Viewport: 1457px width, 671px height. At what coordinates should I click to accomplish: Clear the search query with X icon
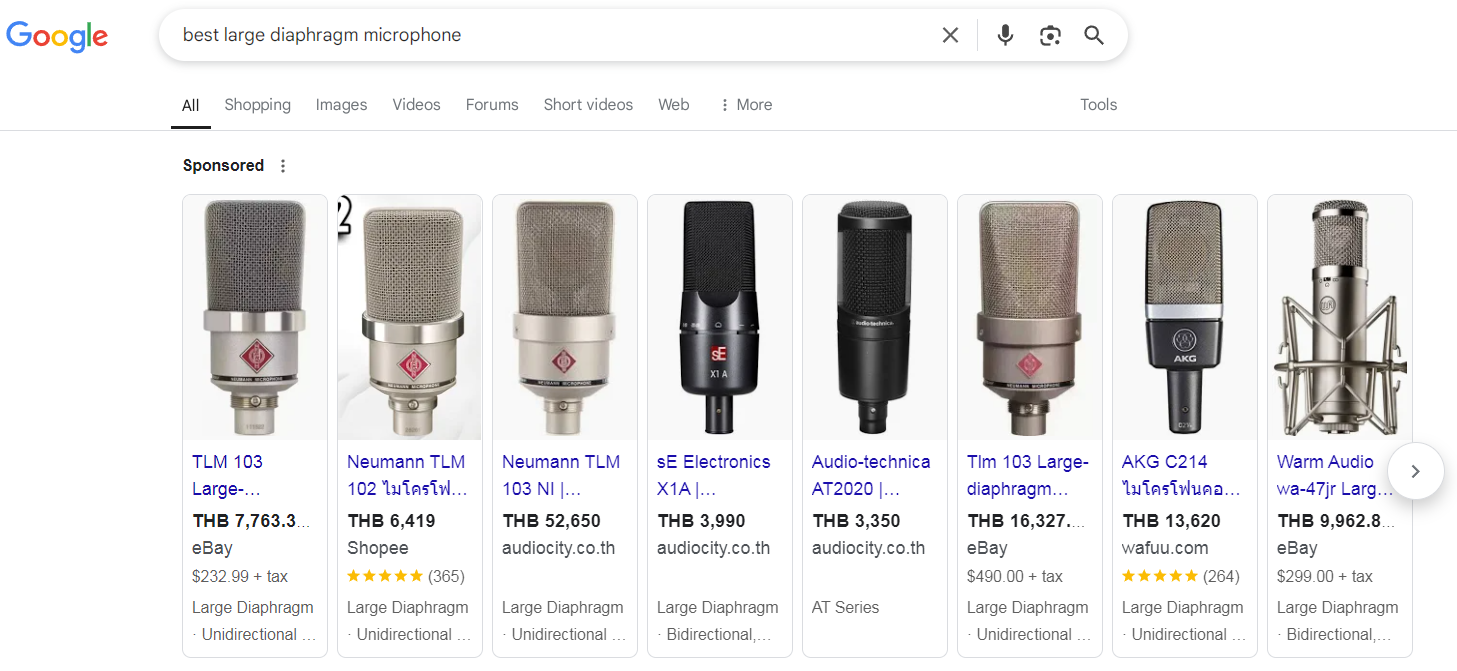tap(950, 36)
